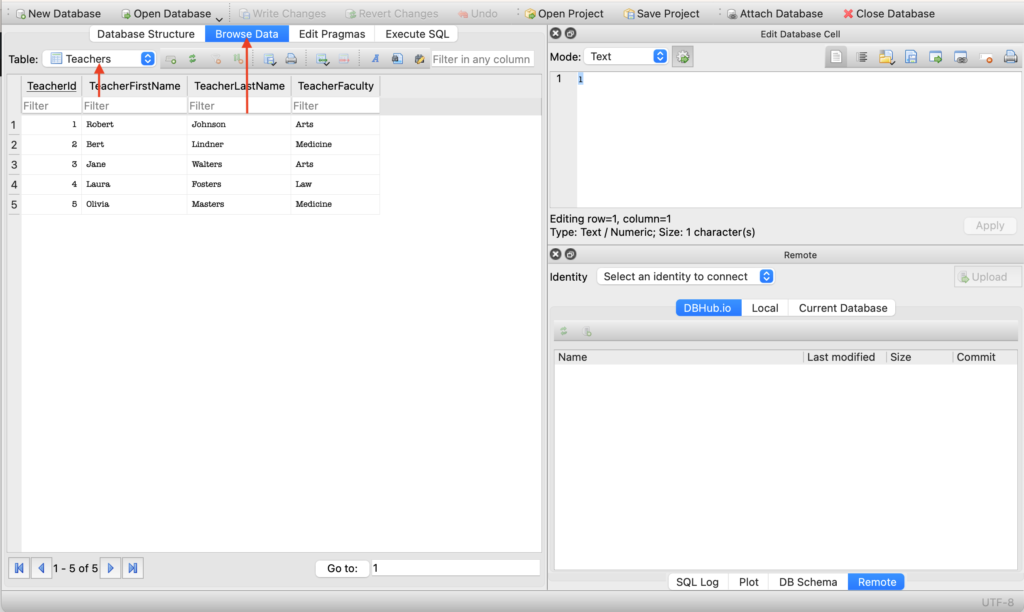Open the Teachers table dropdown
Screen dimensions: 1024x612
tap(99, 59)
